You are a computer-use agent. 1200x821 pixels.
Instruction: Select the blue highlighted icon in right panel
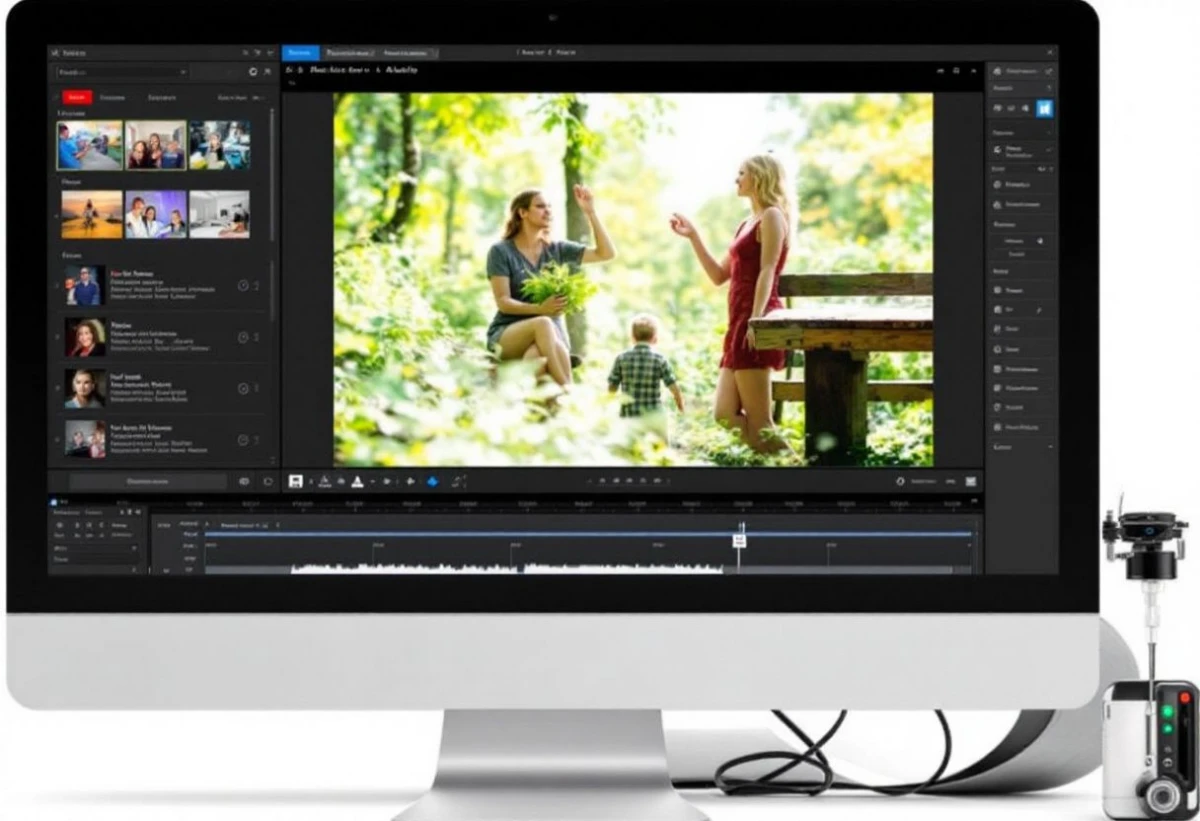[1045, 108]
